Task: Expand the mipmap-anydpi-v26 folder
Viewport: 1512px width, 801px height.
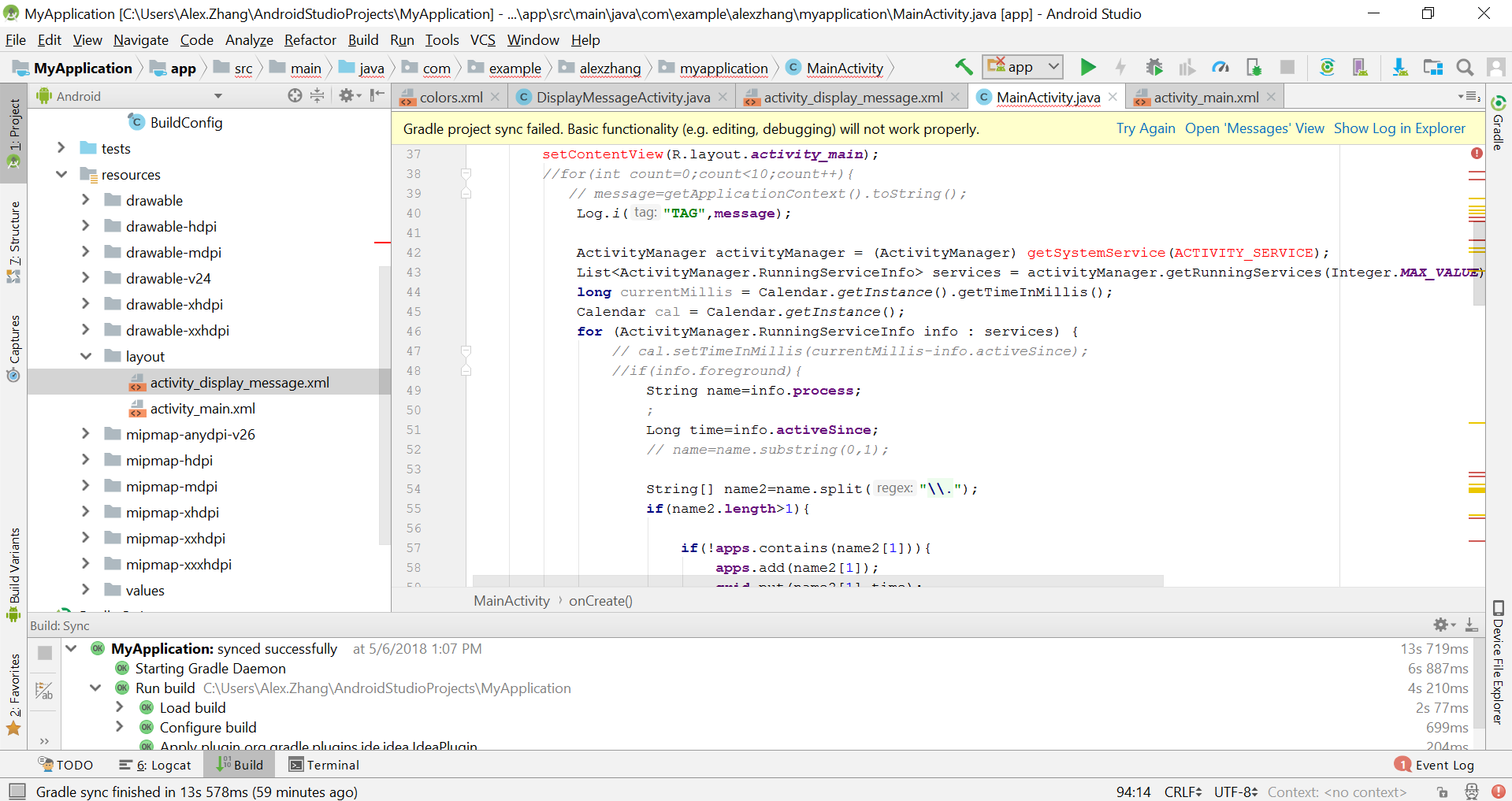Action: [85, 433]
